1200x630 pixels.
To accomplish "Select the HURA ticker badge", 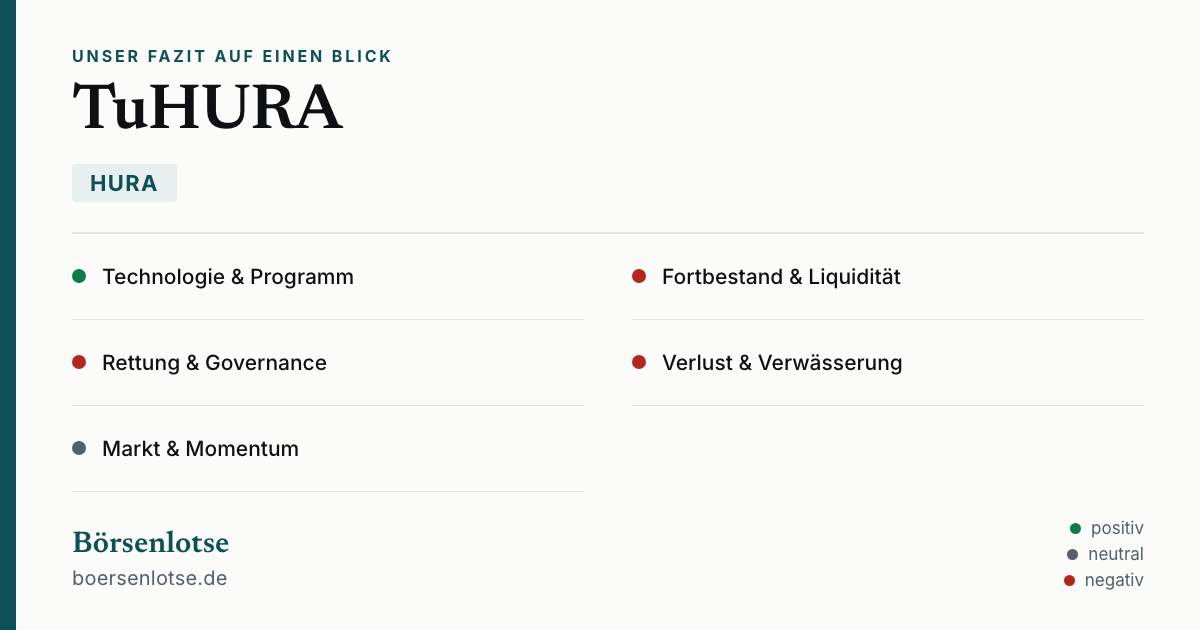I will (124, 183).
